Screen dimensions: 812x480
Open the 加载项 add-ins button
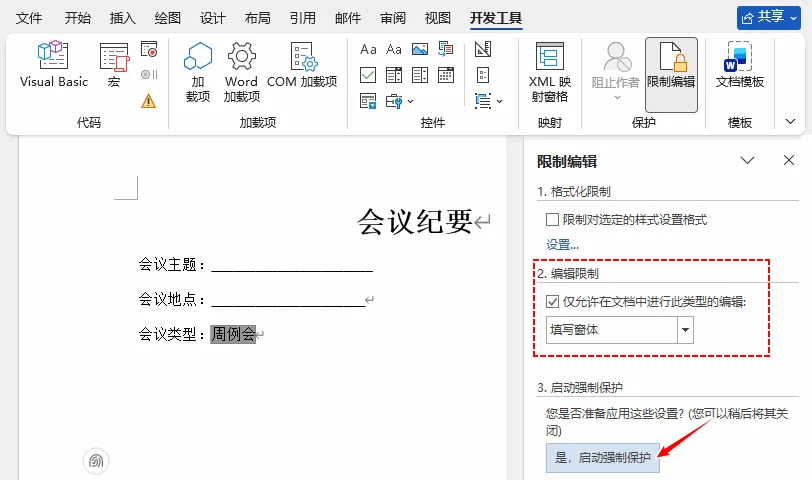click(x=198, y=71)
